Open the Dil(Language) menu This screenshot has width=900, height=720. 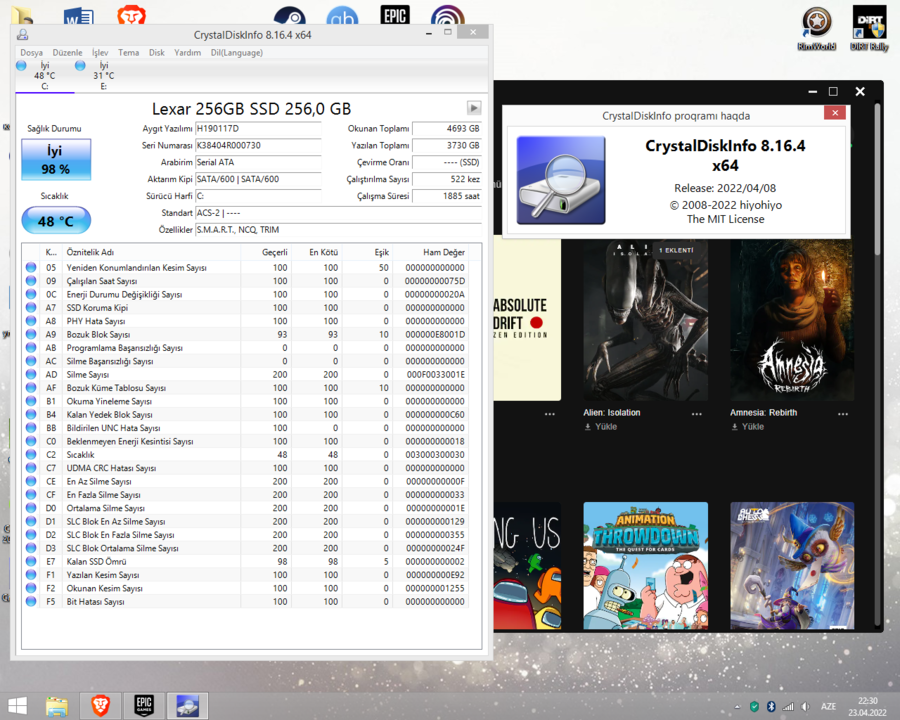(236, 52)
